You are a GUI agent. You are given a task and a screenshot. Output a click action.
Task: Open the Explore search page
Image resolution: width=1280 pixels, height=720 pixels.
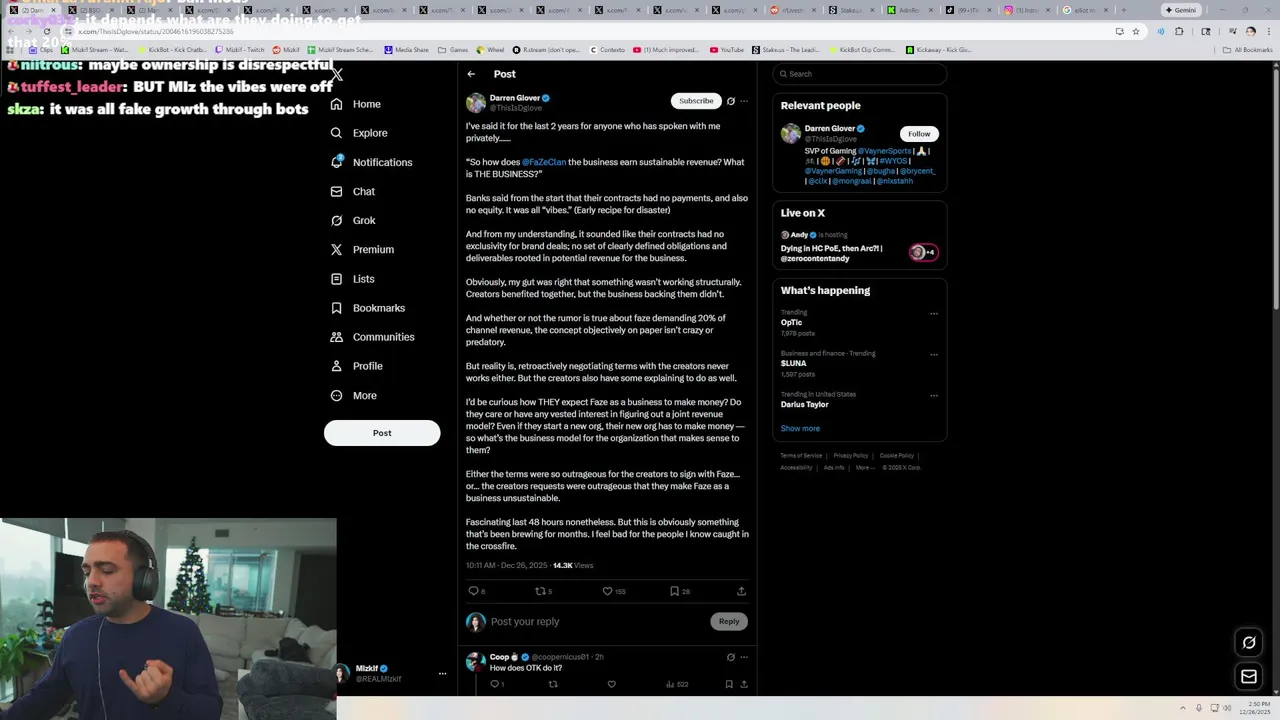(x=359, y=133)
